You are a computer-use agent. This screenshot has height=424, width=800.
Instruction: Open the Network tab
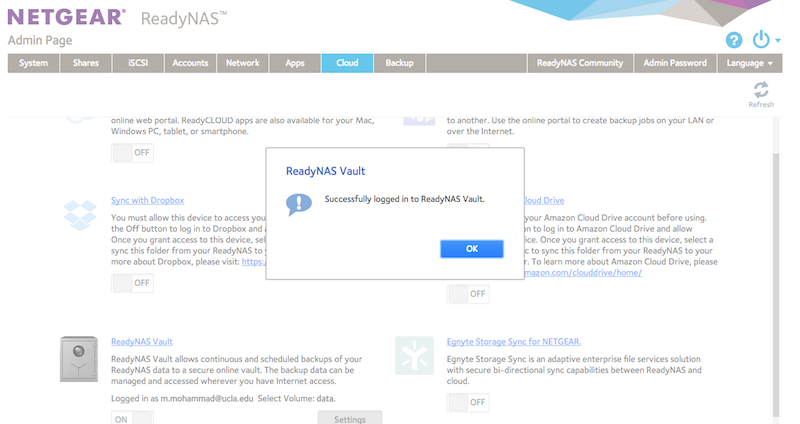click(x=243, y=63)
